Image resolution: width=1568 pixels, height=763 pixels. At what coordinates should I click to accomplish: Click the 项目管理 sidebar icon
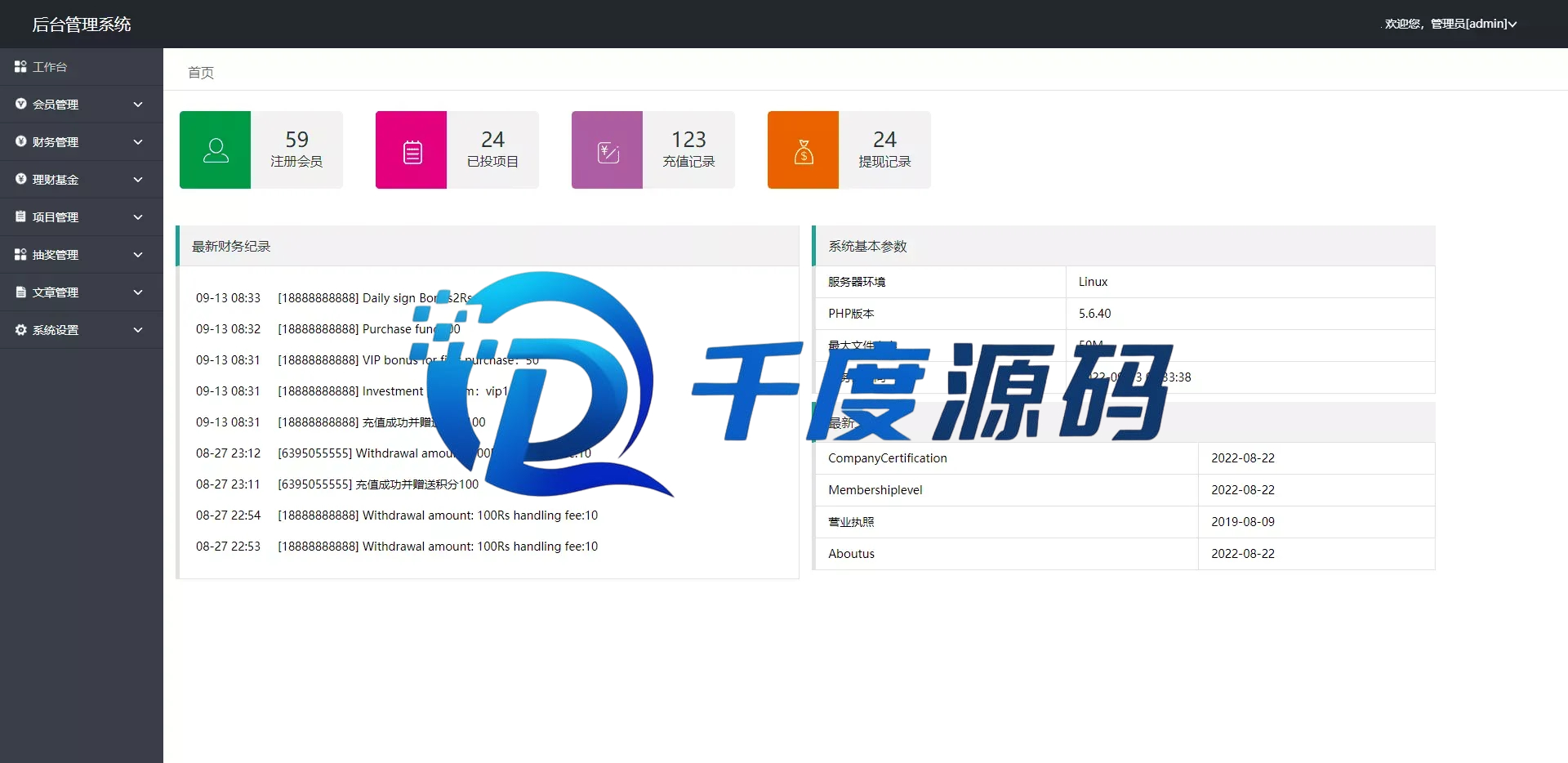(20, 216)
